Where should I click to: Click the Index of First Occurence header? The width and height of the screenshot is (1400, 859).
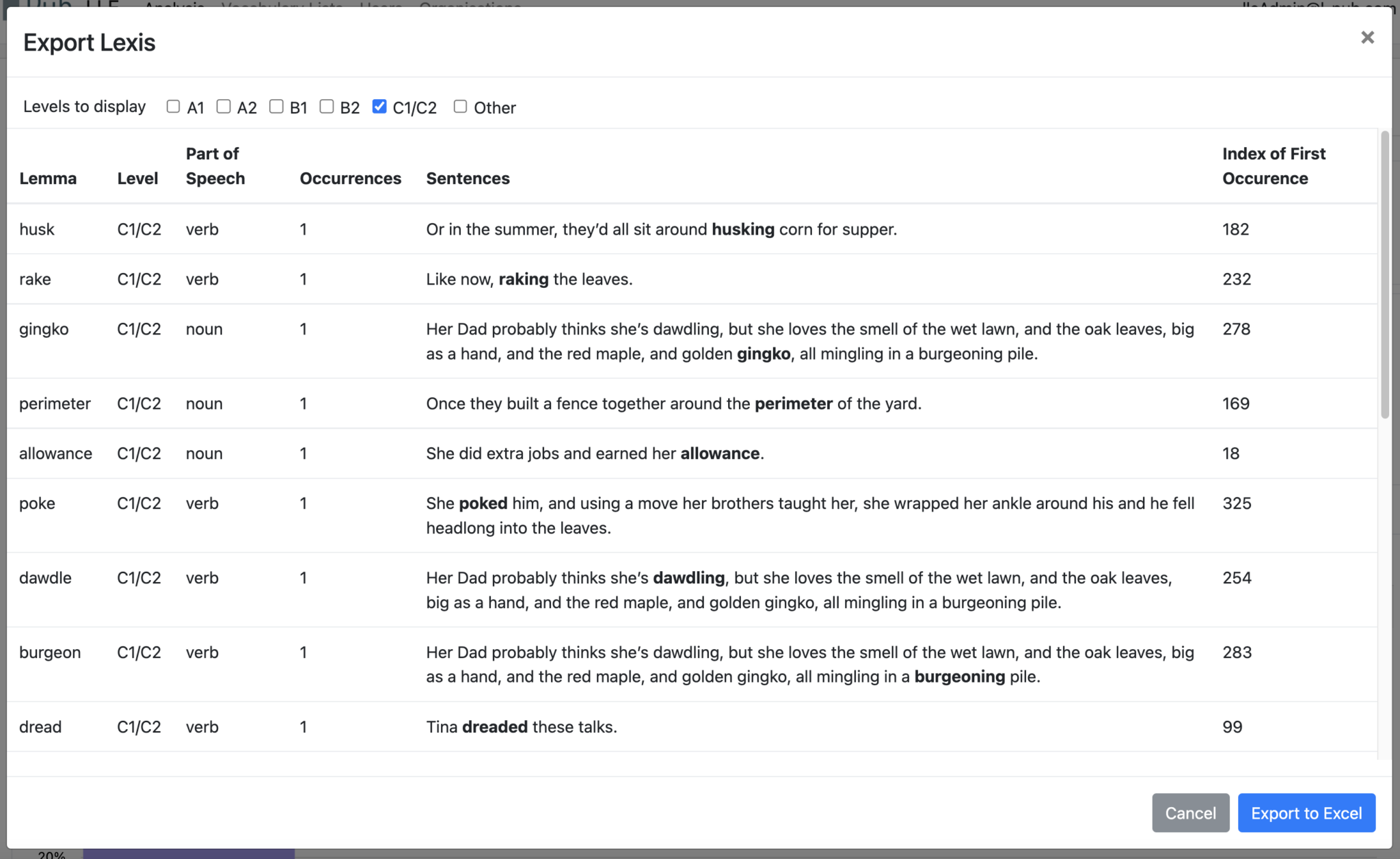[x=1273, y=166]
